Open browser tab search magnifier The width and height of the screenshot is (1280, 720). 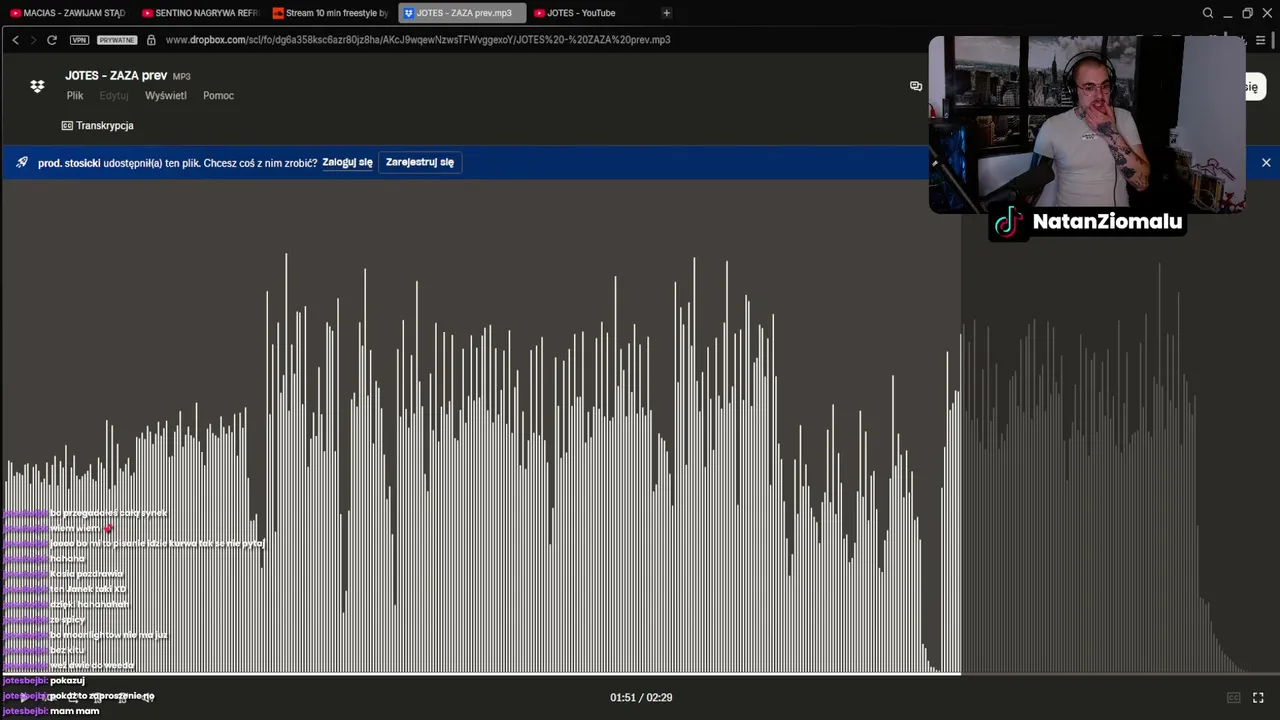(x=1207, y=13)
